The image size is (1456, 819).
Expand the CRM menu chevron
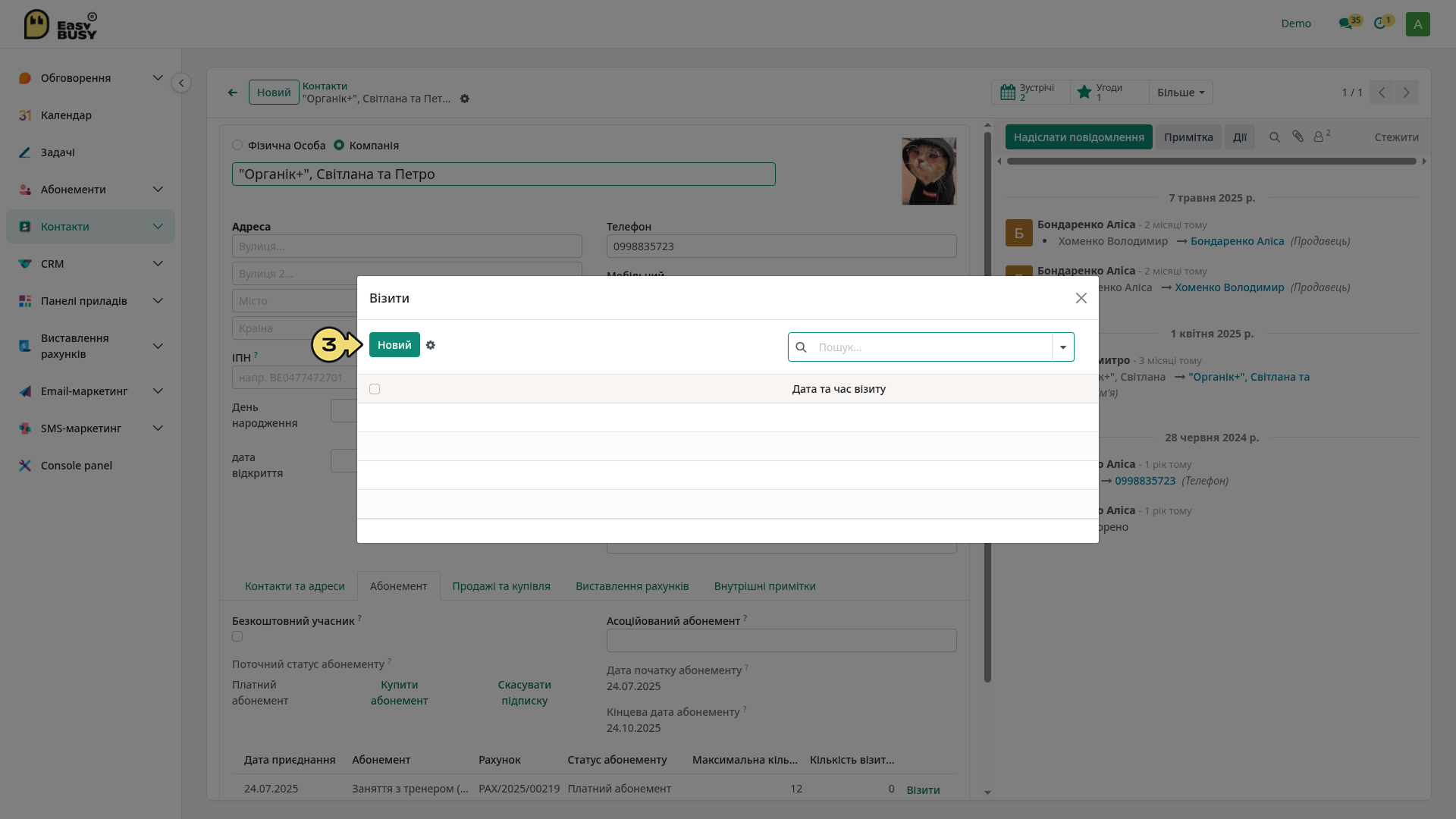158,264
